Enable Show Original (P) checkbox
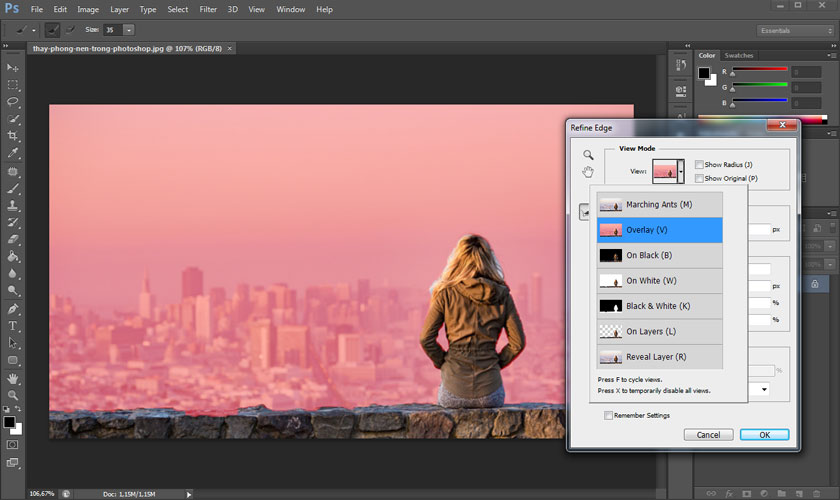The height and width of the screenshot is (500, 840). click(699, 178)
